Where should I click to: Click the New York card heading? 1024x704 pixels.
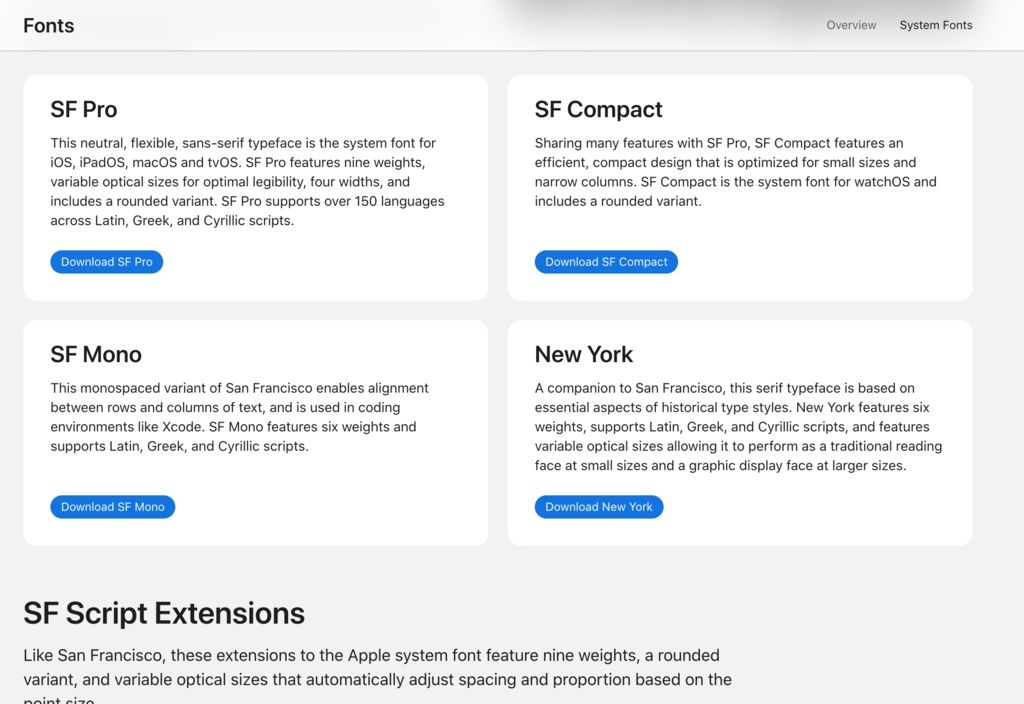(x=584, y=354)
